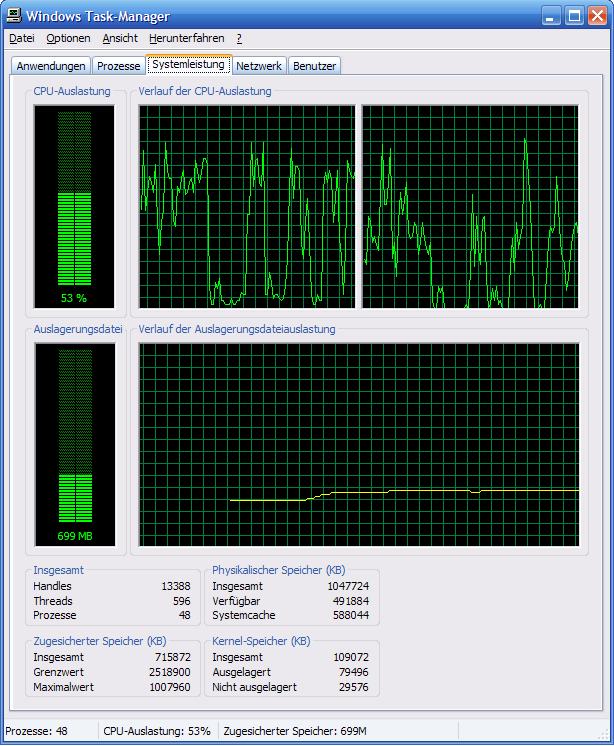This screenshot has width=614, height=746.
Task: Click the 'Verlauf der CPU-Auslastung' label
Action: pos(205,91)
